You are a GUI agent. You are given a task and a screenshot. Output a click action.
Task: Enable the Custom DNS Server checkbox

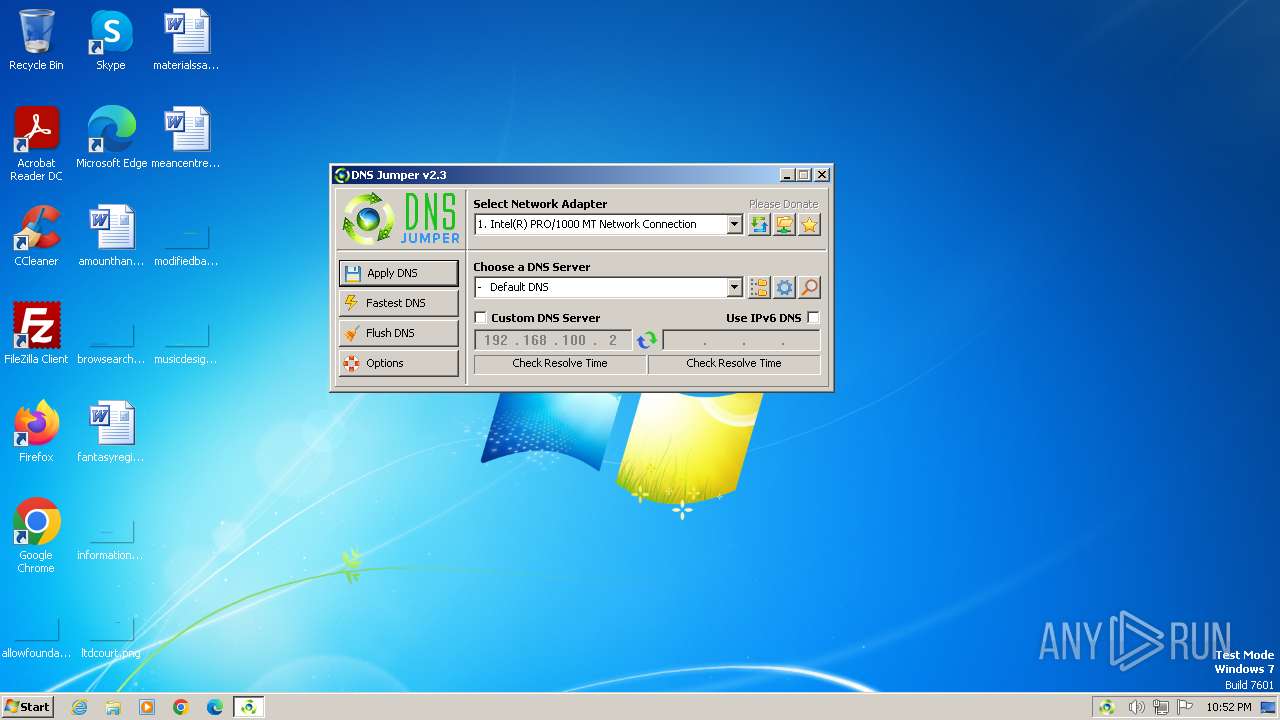[x=481, y=318]
